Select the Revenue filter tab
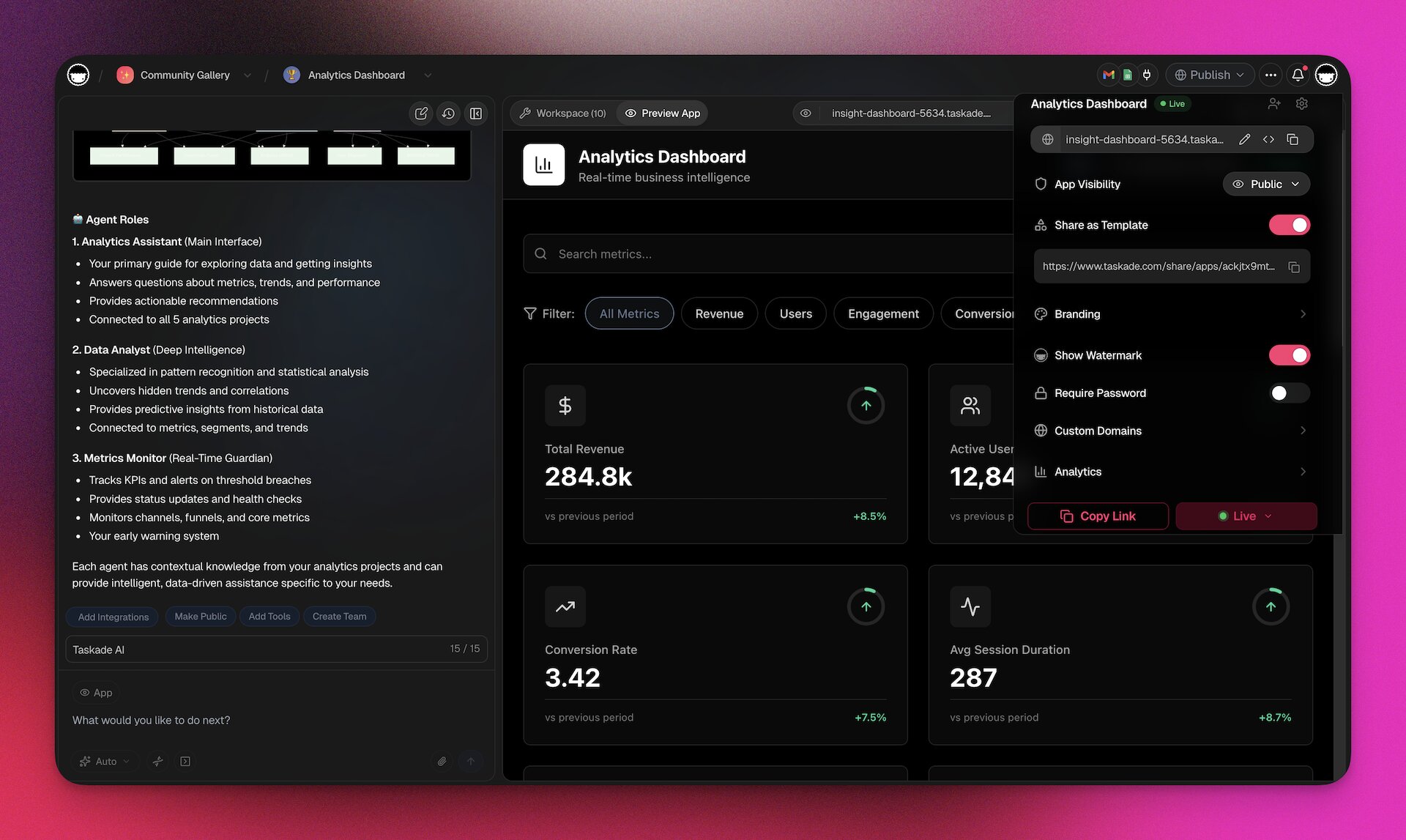Viewport: 1406px width, 840px height. tap(719, 313)
